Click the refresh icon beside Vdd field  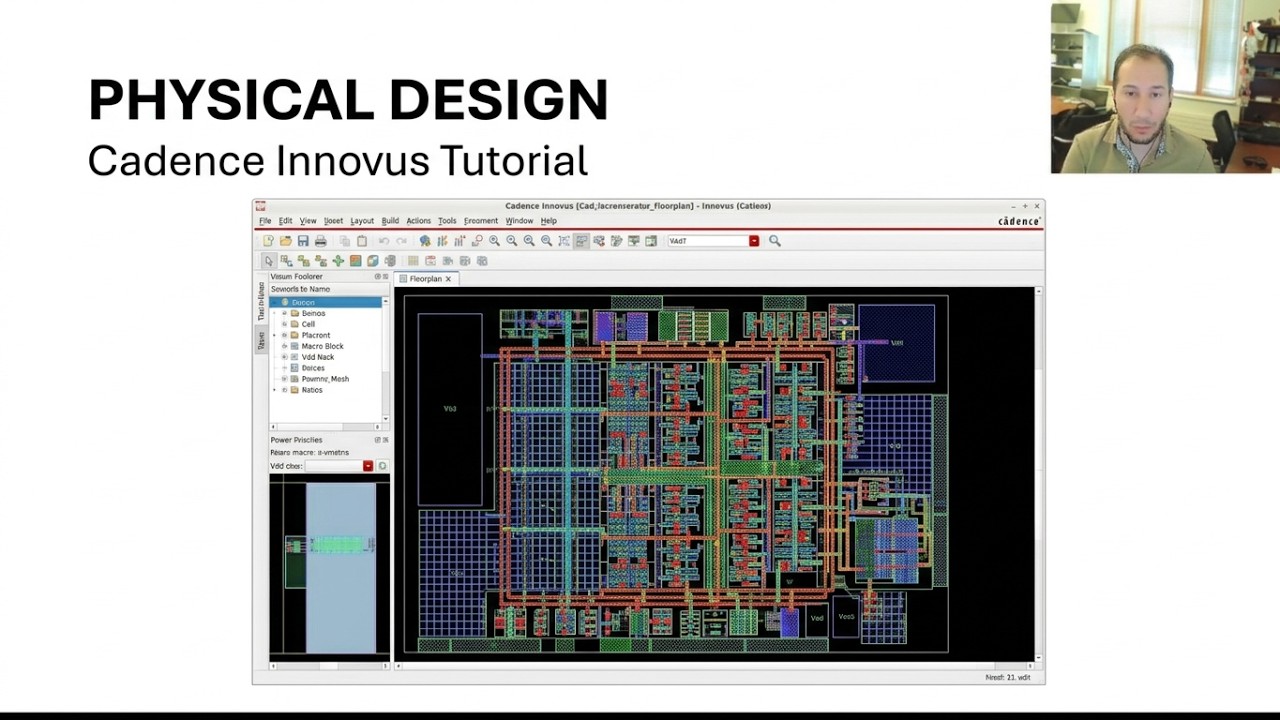(382, 466)
